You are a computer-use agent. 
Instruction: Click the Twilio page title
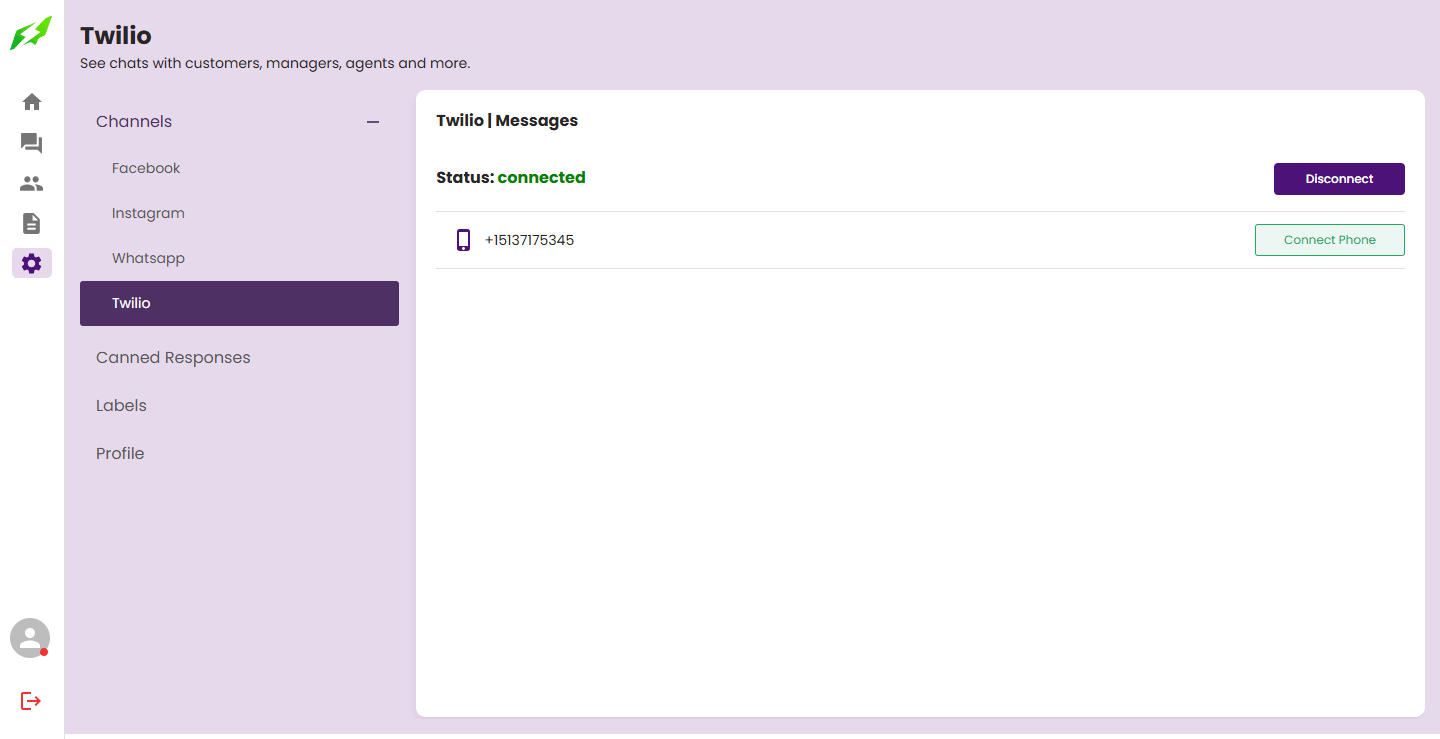point(116,36)
